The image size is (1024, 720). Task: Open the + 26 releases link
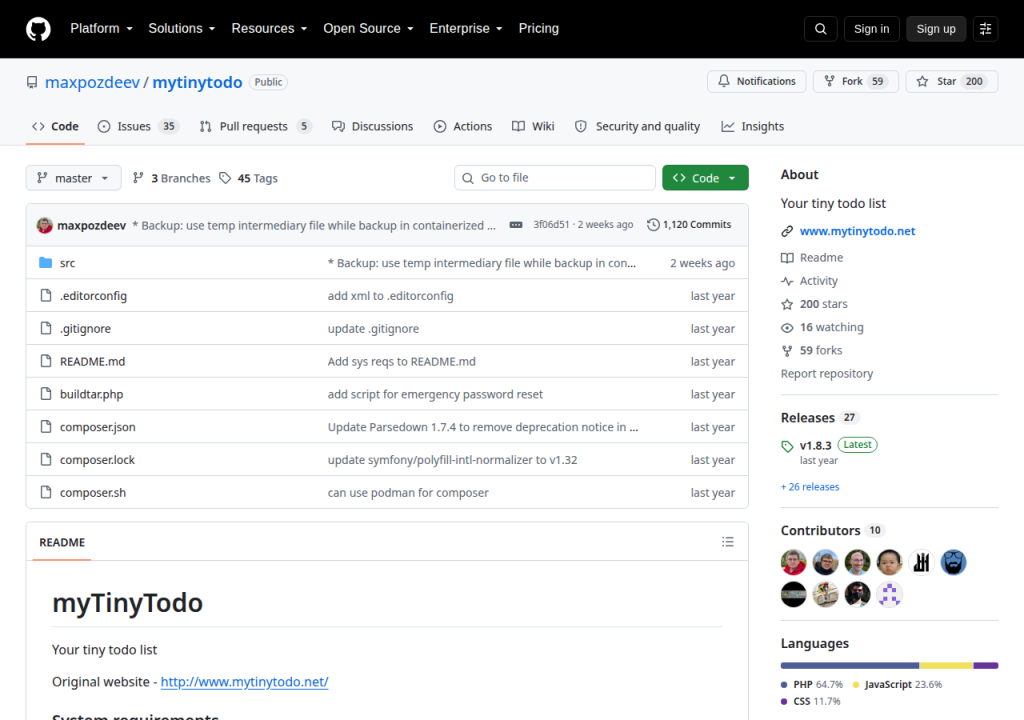pos(810,487)
